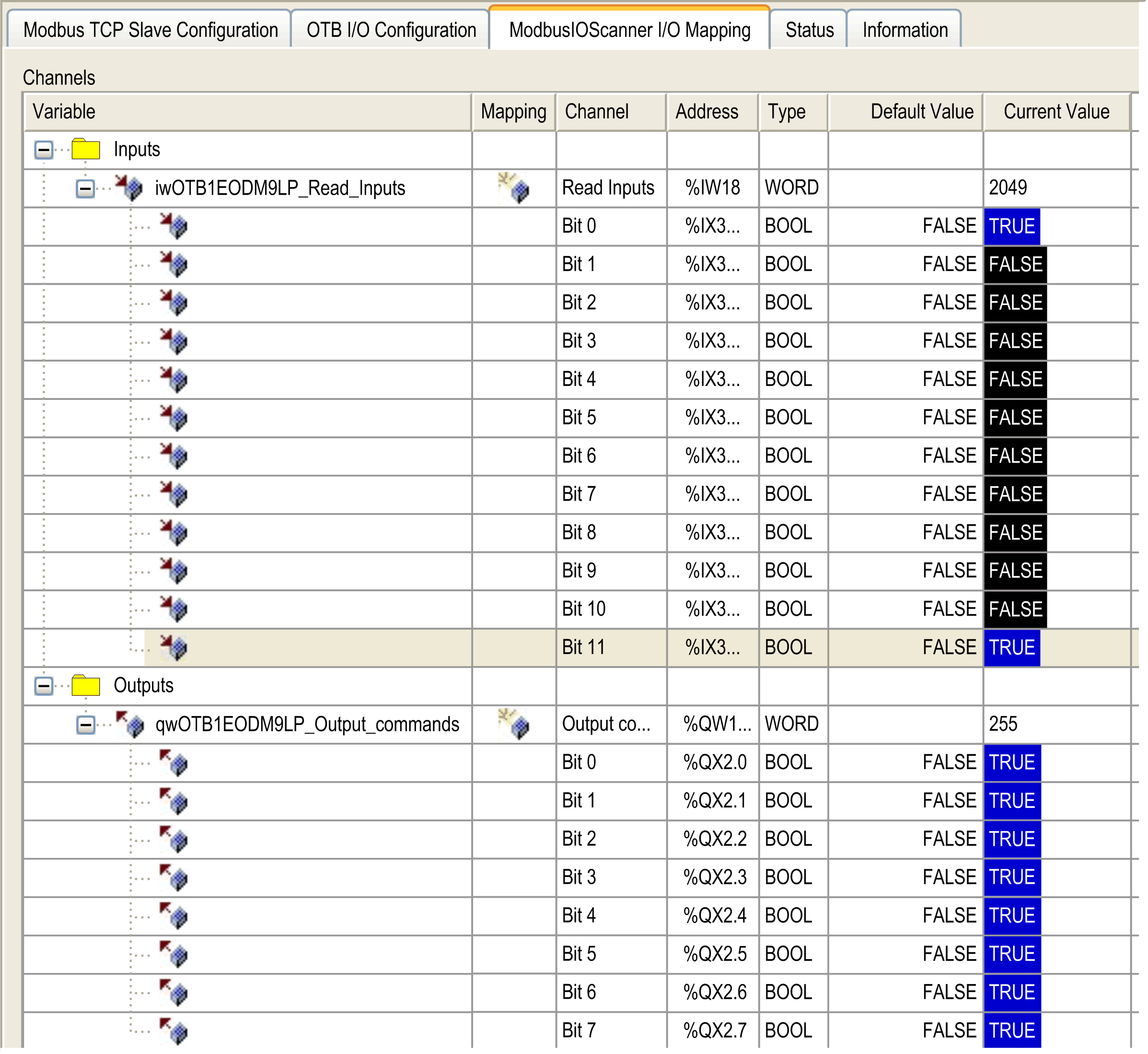Collapse the Inputs tree node
This screenshot has width=1148, height=1054.
[43, 150]
